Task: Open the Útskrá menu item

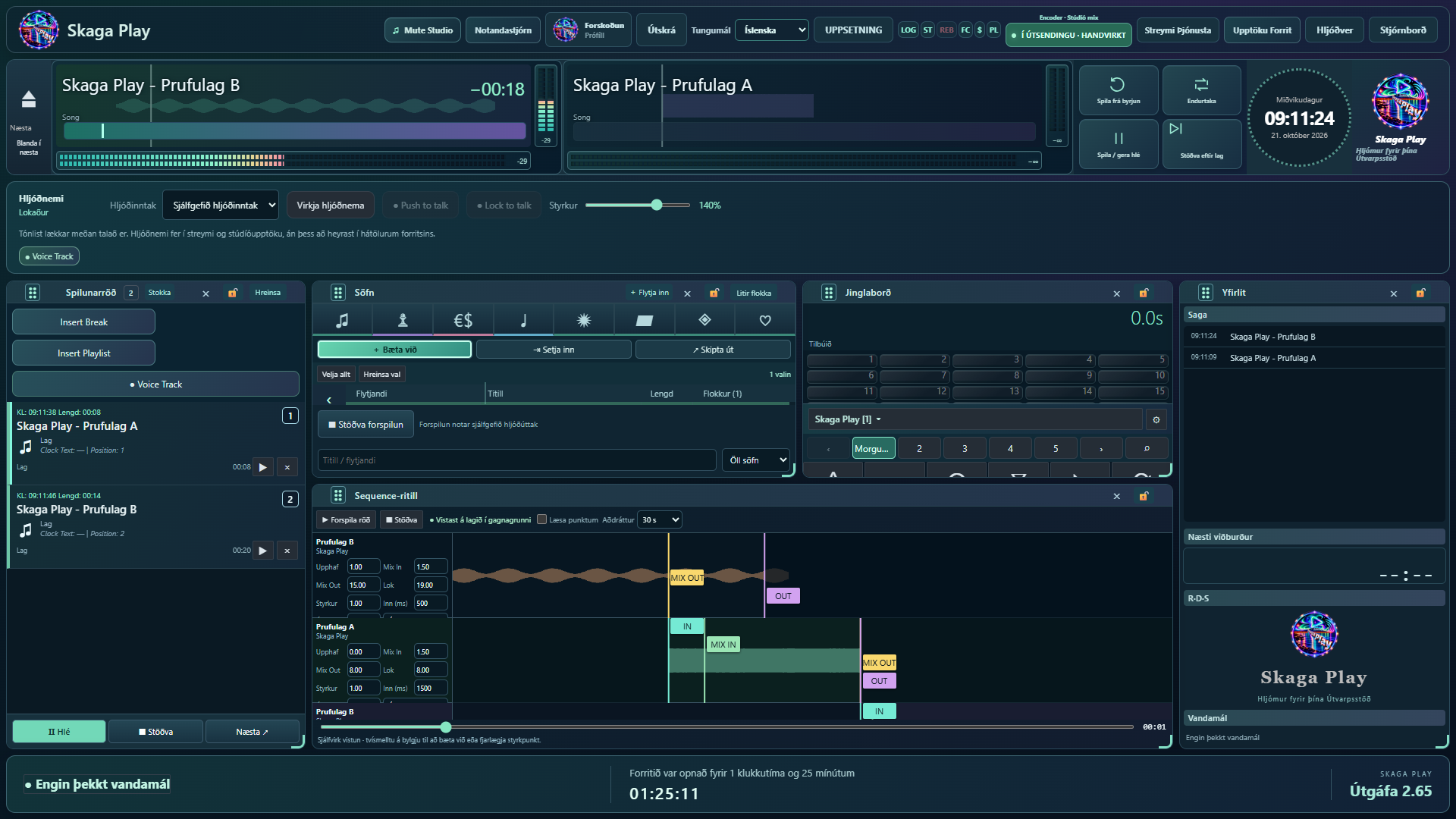Action: (x=661, y=30)
